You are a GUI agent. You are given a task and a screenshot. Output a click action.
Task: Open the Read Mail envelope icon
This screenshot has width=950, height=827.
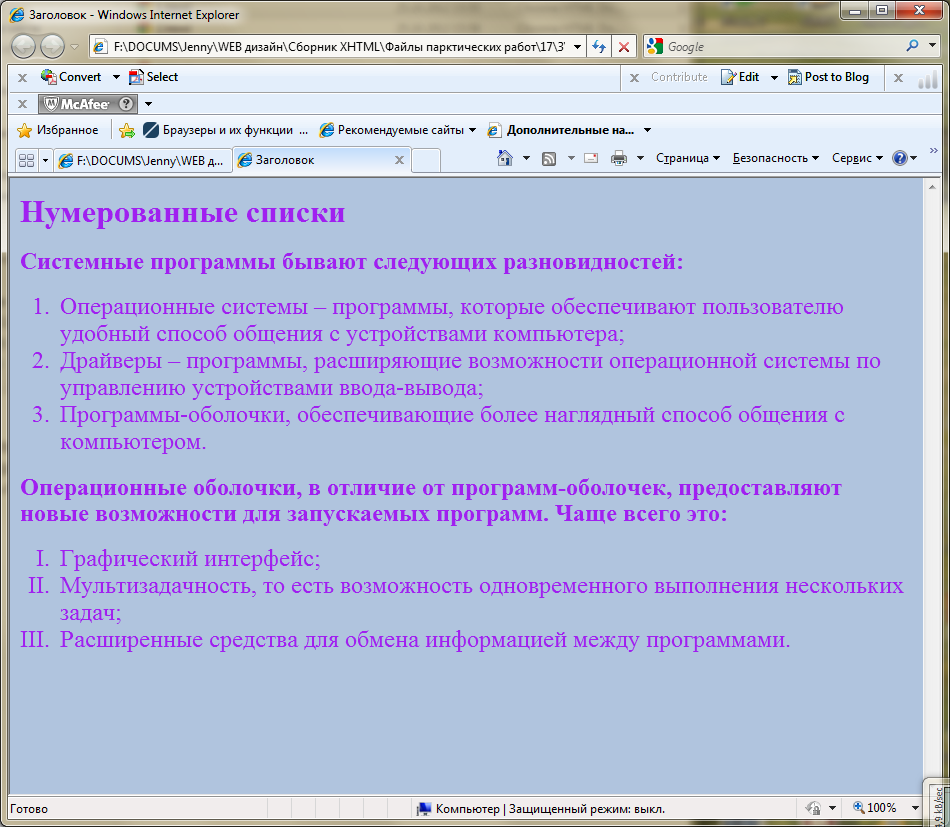[591, 158]
